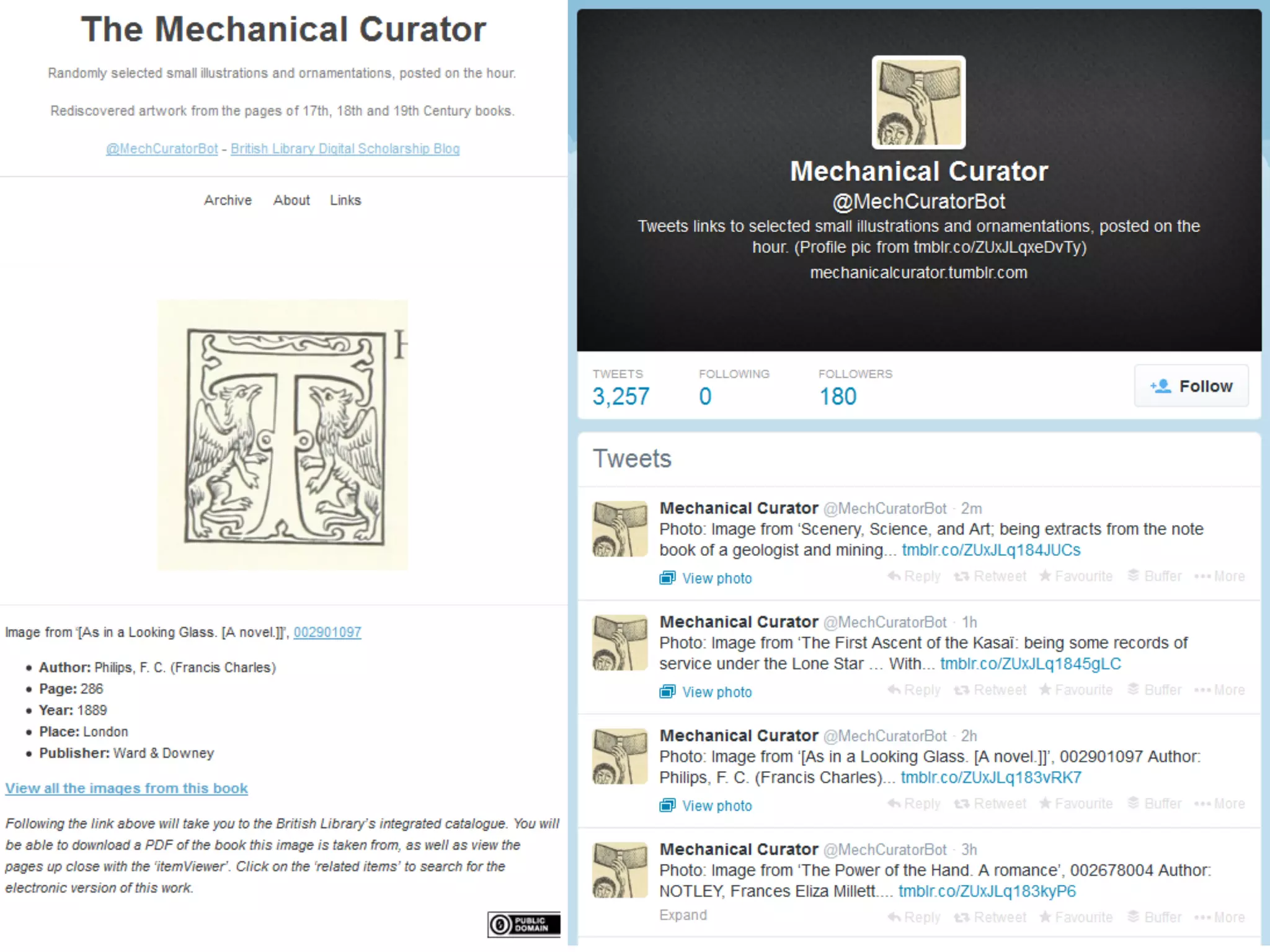Open the About page link

291,200
